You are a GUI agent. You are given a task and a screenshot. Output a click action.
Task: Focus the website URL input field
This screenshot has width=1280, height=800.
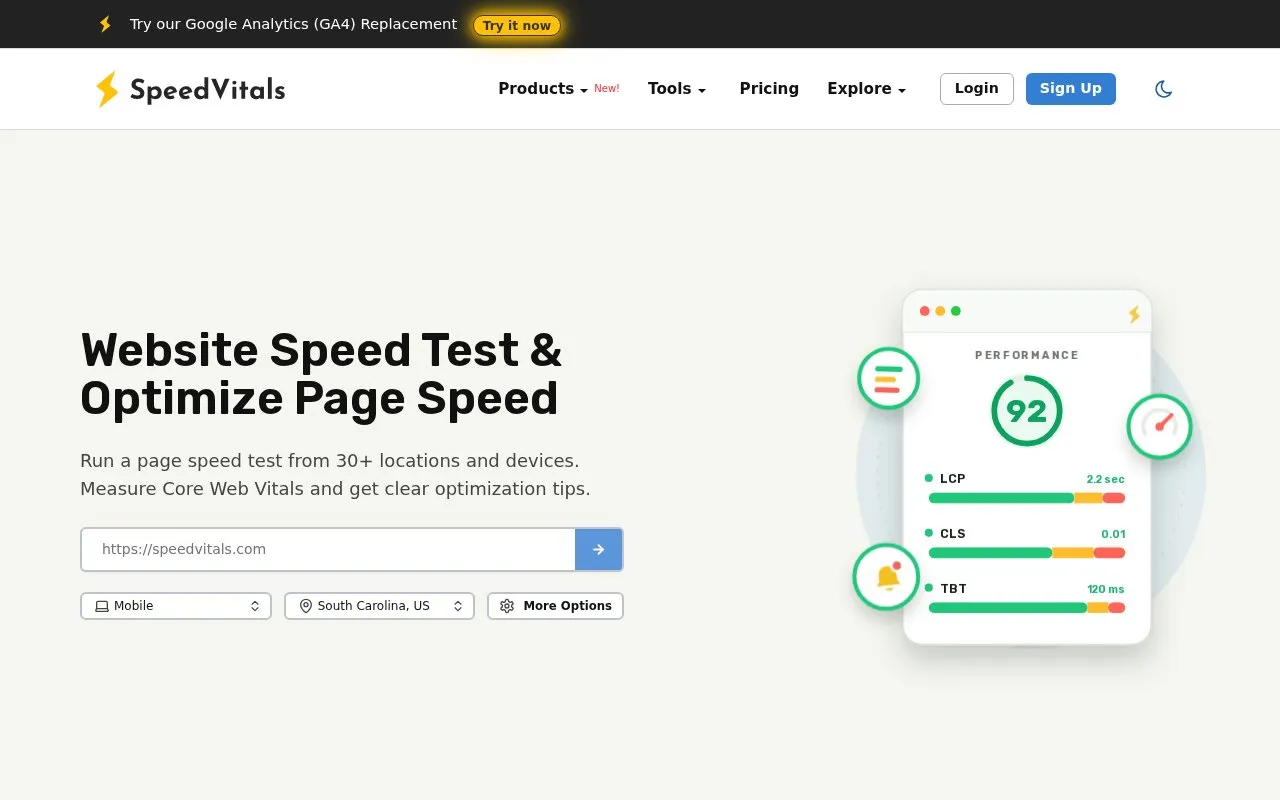[328, 549]
